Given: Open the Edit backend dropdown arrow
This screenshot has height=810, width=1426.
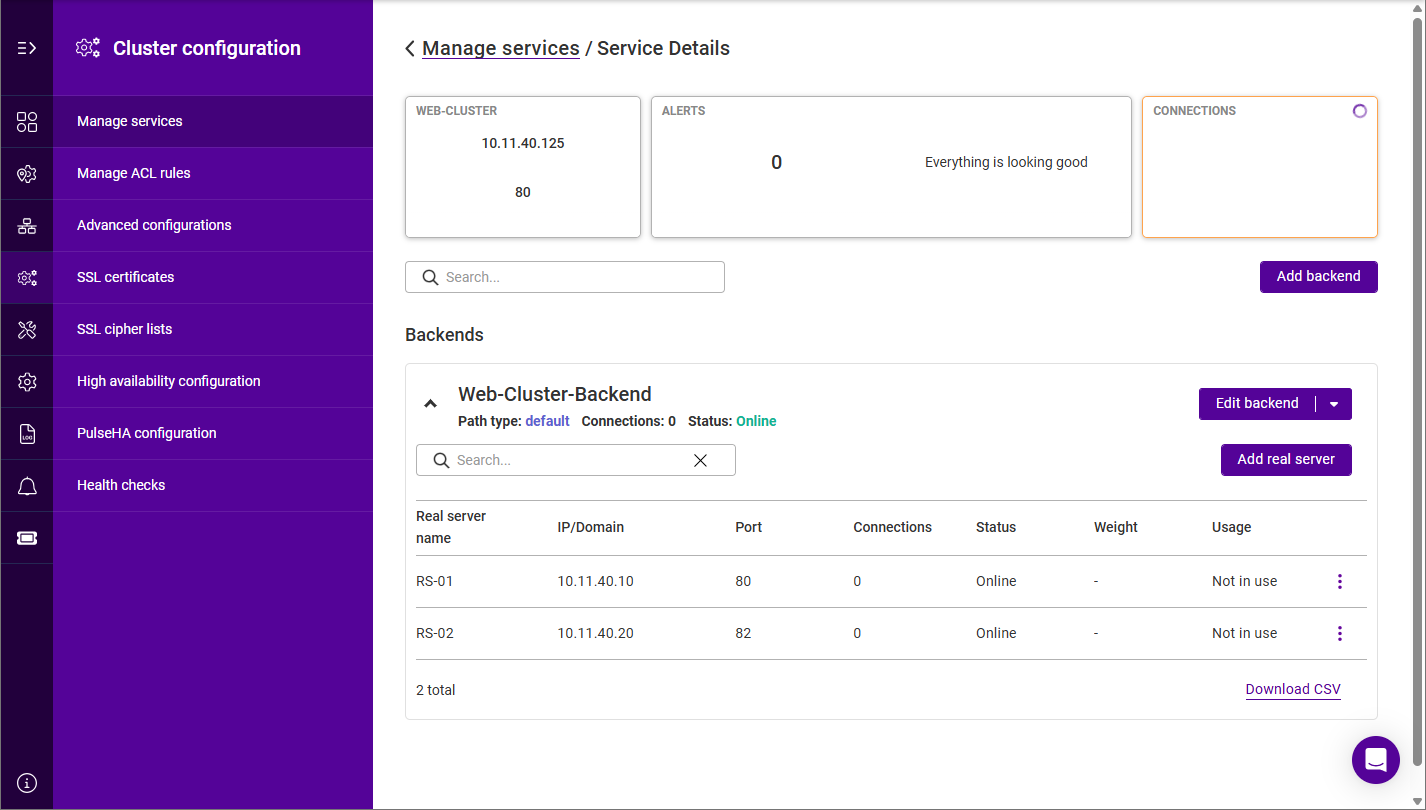Looking at the screenshot, I should point(1334,404).
